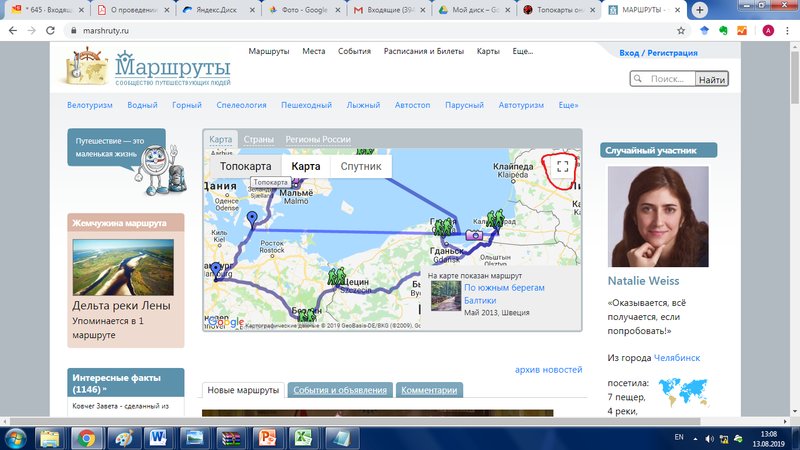Click the map fullscreen icon
The width and height of the screenshot is (800, 450).
(563, 167)
